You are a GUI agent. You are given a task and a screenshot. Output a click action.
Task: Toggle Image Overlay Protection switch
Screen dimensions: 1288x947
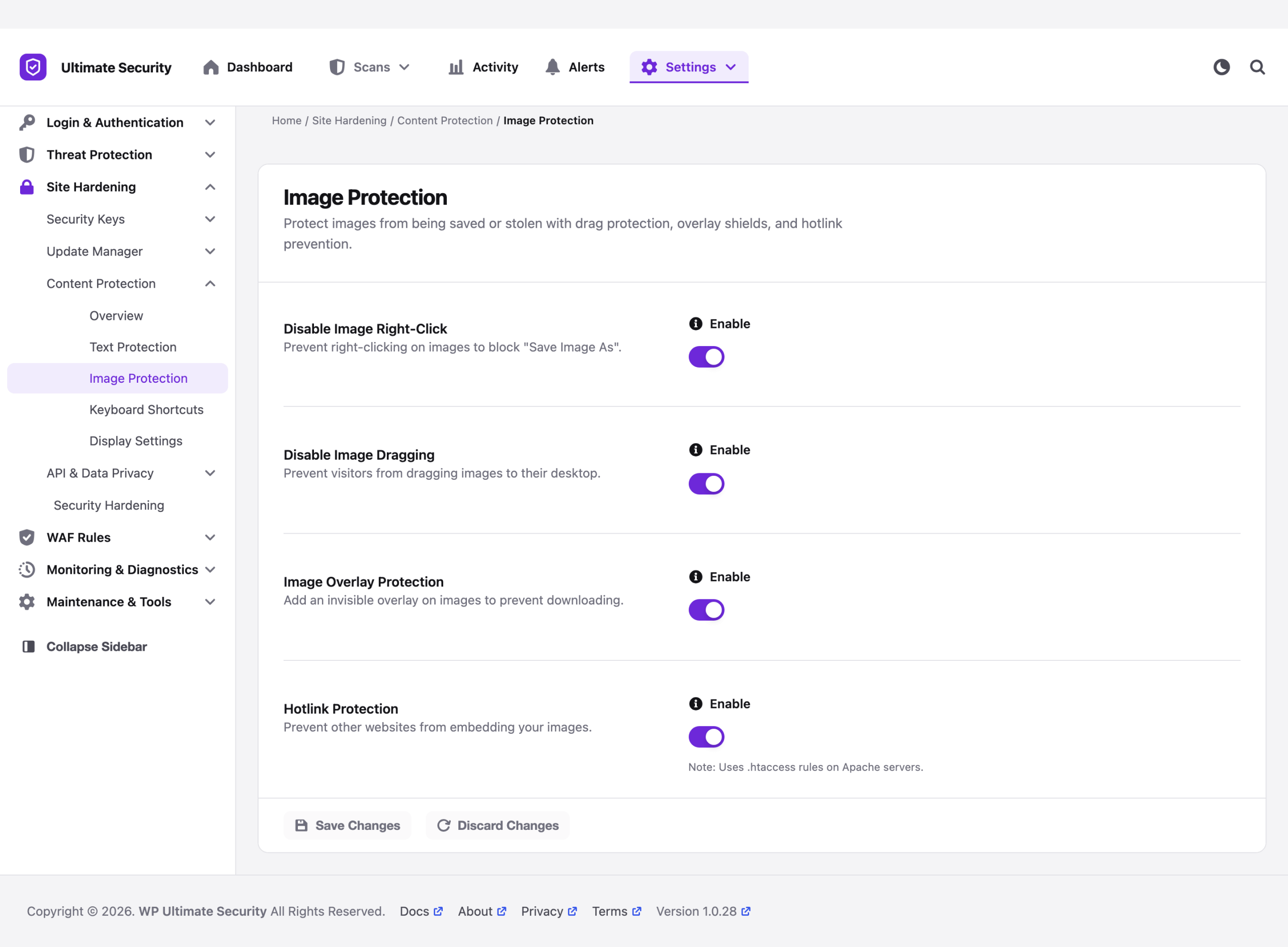[x=706, y=610]
